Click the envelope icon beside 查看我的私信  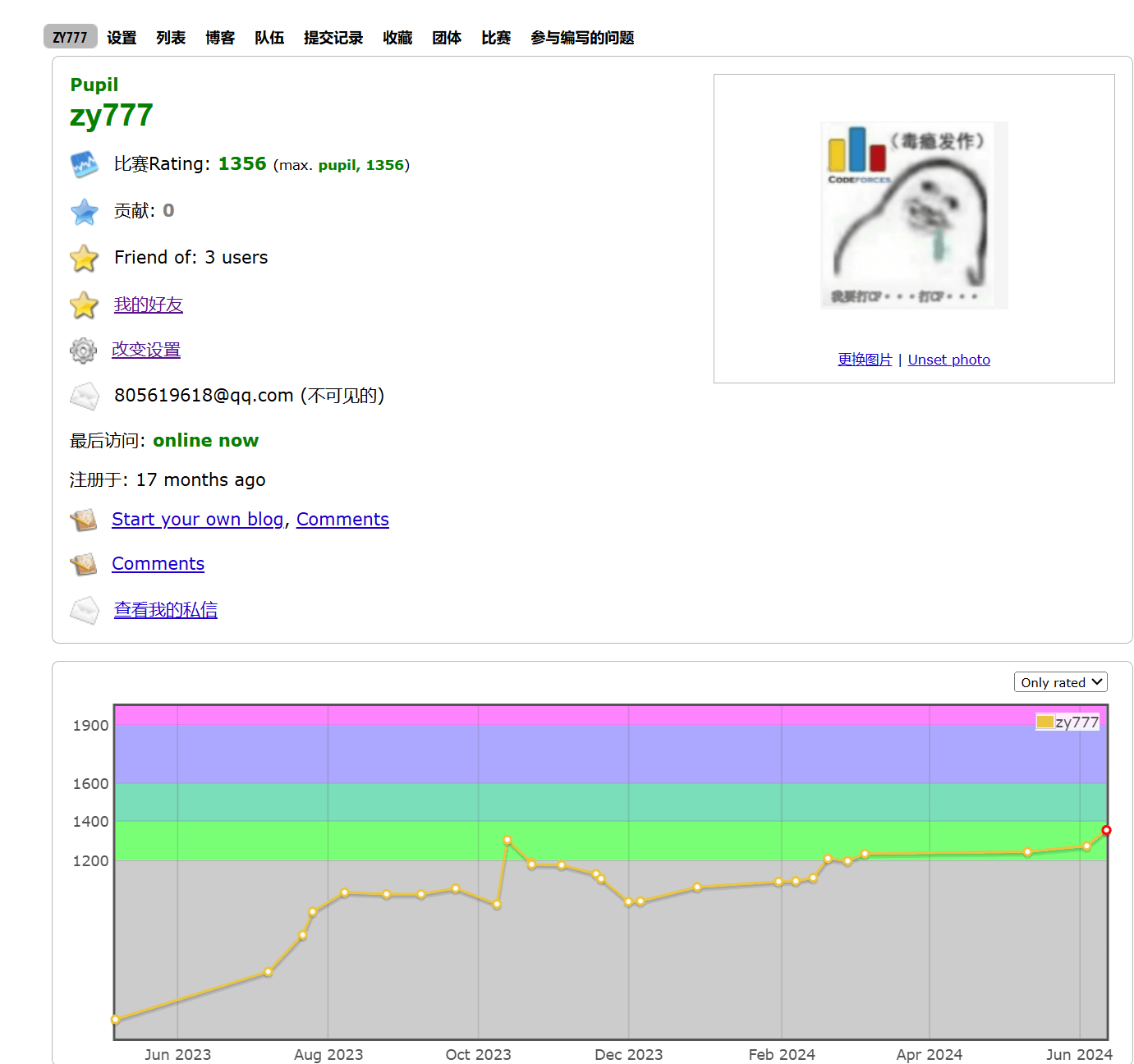pos(85,610)
